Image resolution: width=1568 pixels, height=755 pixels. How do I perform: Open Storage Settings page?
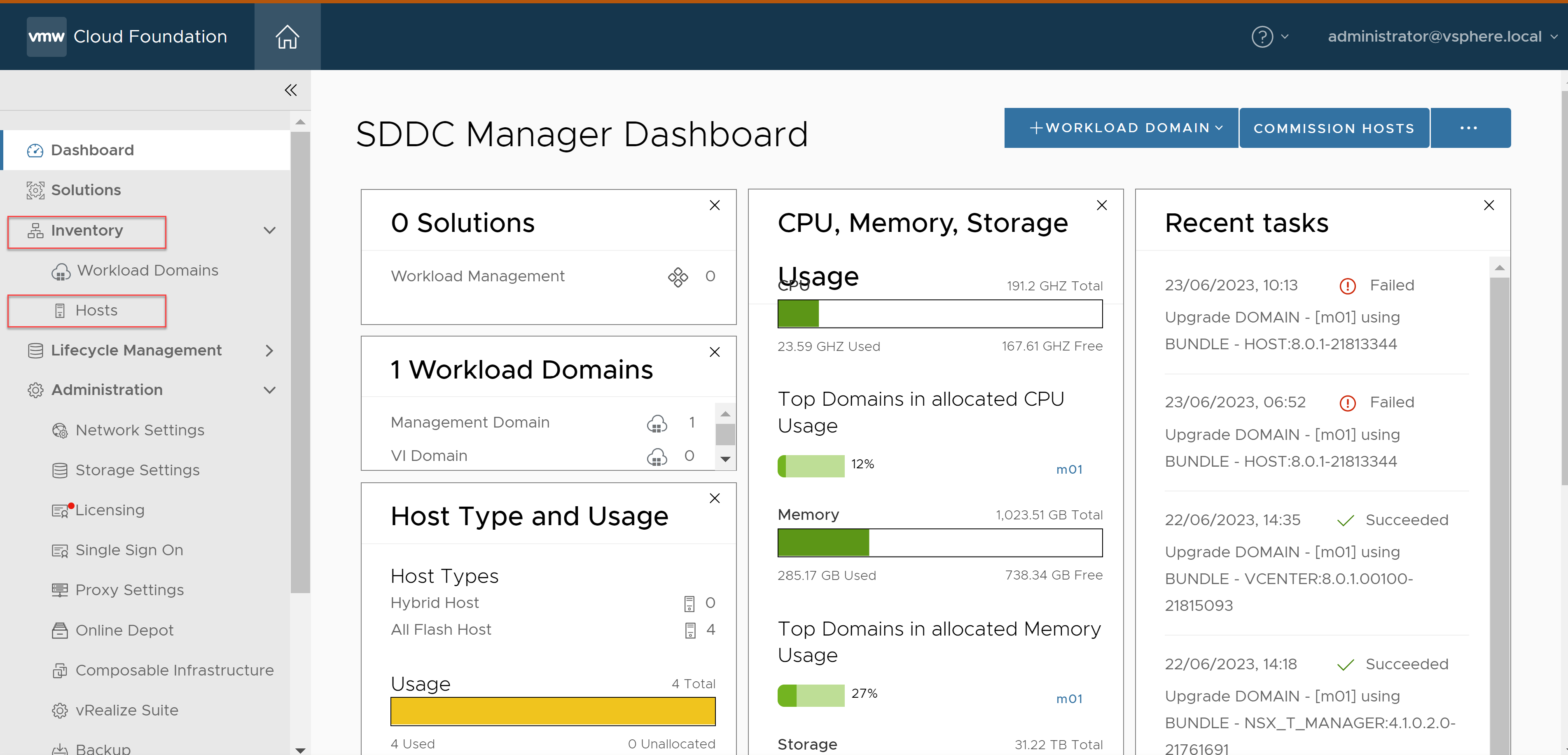pos(137,470)
